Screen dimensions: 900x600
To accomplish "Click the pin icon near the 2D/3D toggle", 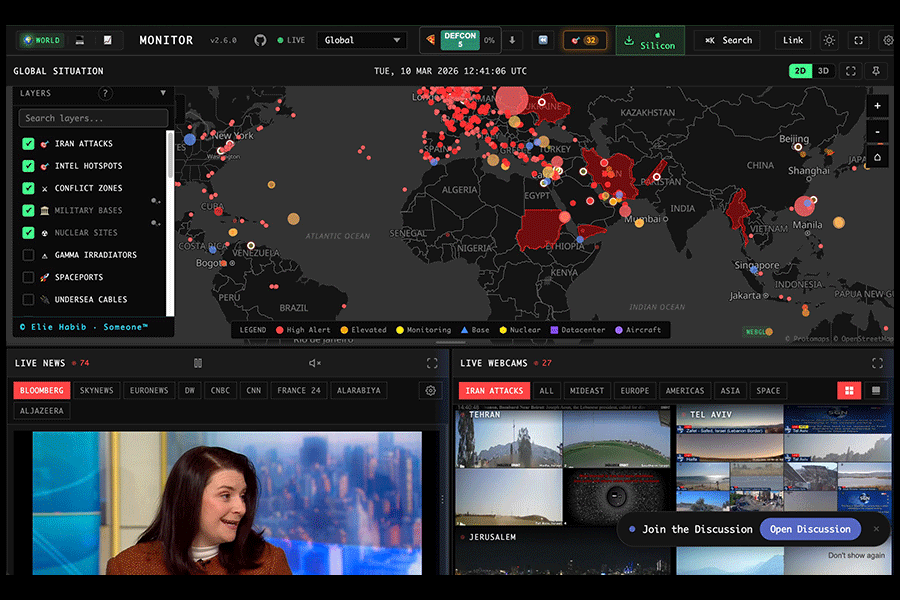I will [874, 71].
